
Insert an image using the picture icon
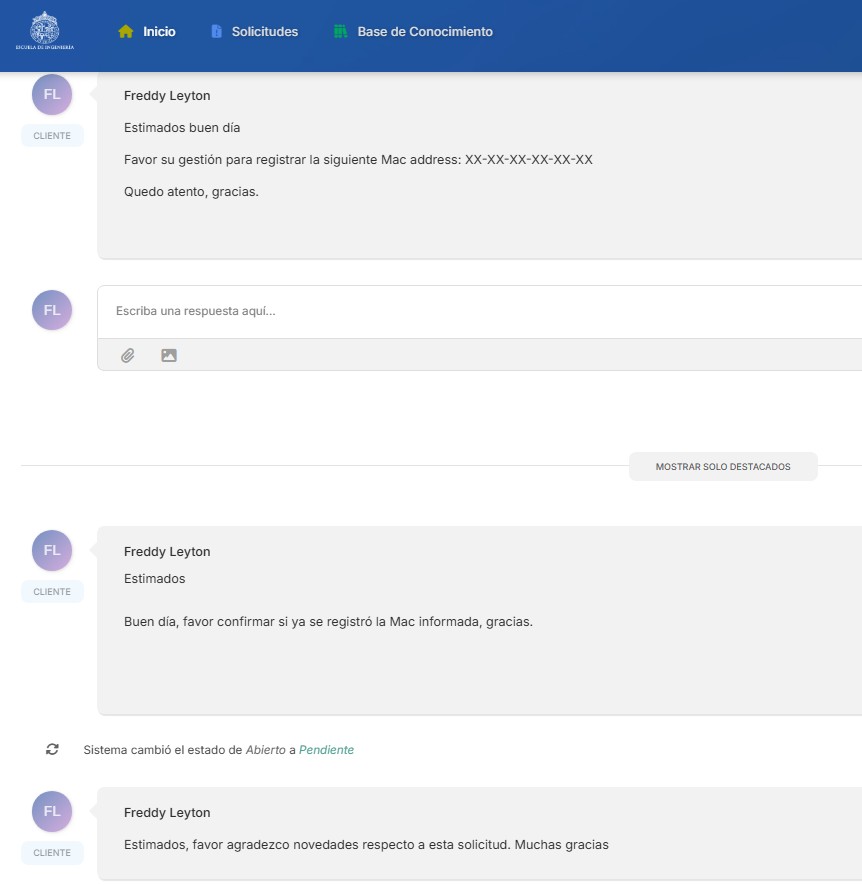(x=169, y=355)
